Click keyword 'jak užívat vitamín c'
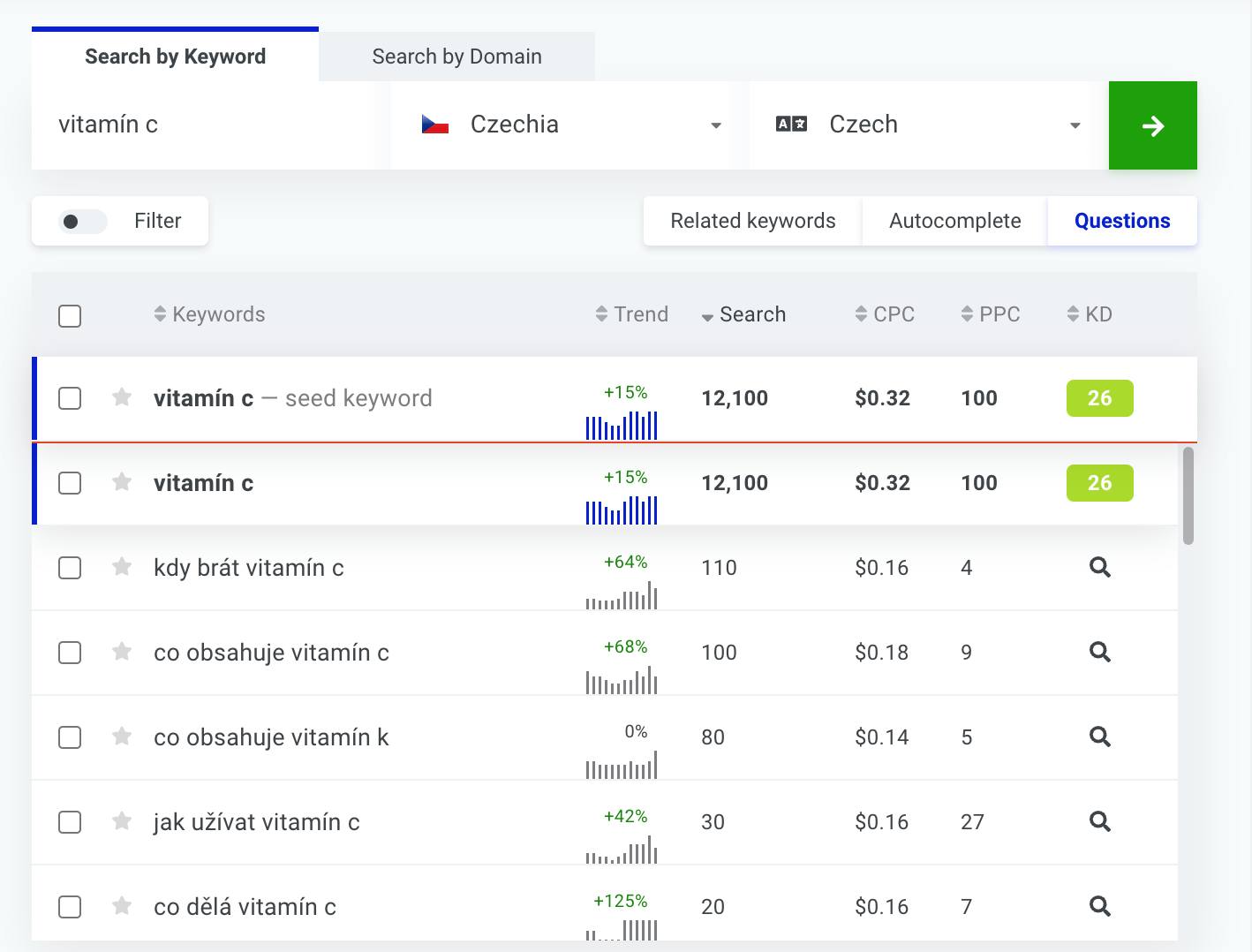The height and width of the screenshot is (952, 1252). tap(256, 822)
